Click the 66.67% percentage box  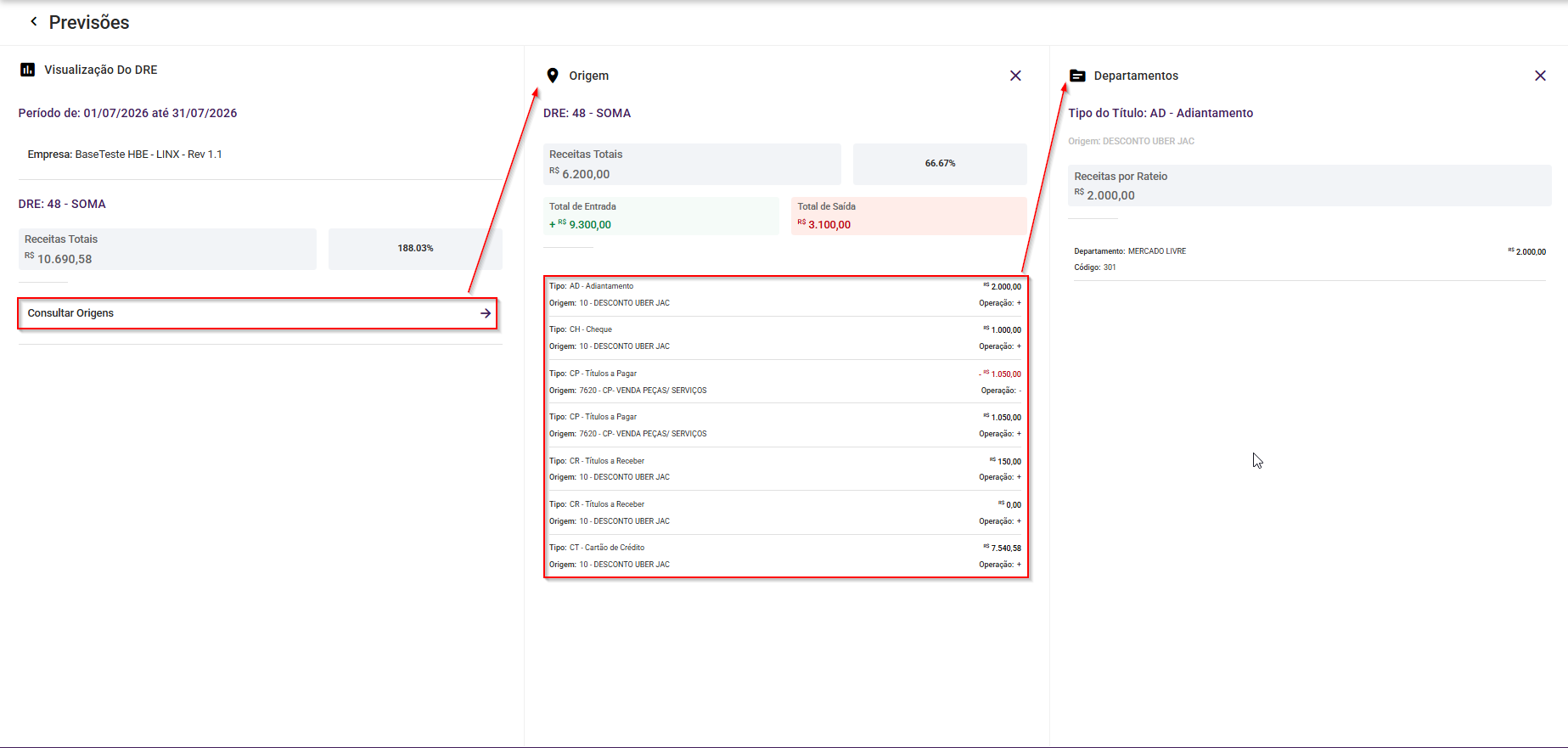[940, 164]
